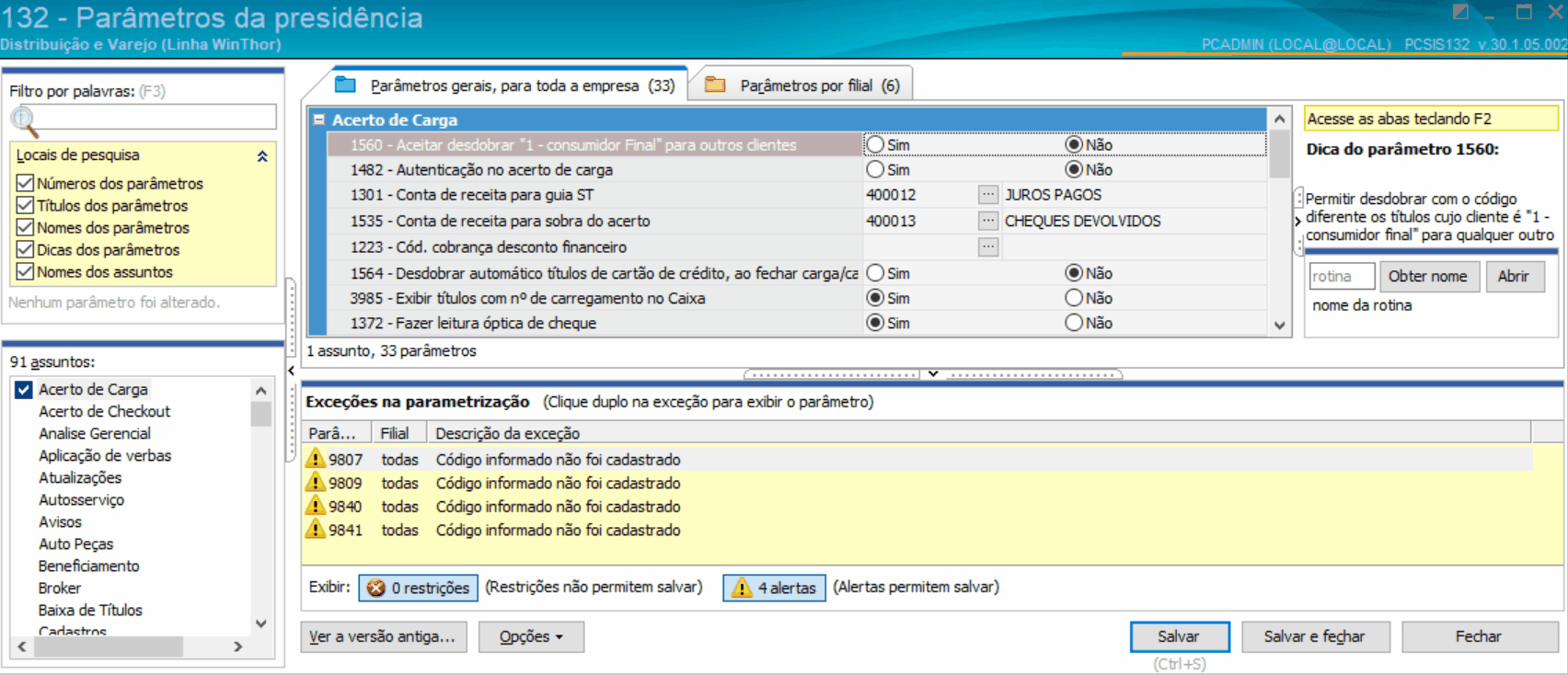
Task: Click warning icon for exception 9841
Action: pyautogui.click(x=316, y=529)
